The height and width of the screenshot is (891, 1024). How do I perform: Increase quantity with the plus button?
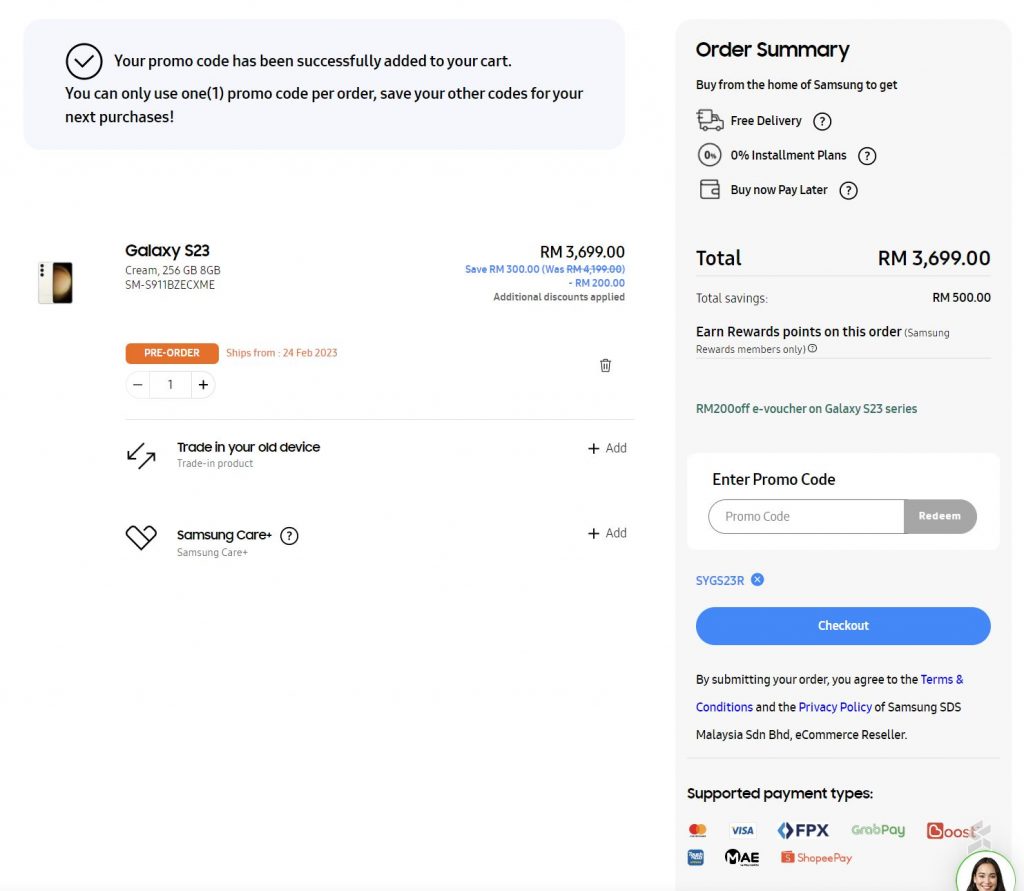point(203,385)
